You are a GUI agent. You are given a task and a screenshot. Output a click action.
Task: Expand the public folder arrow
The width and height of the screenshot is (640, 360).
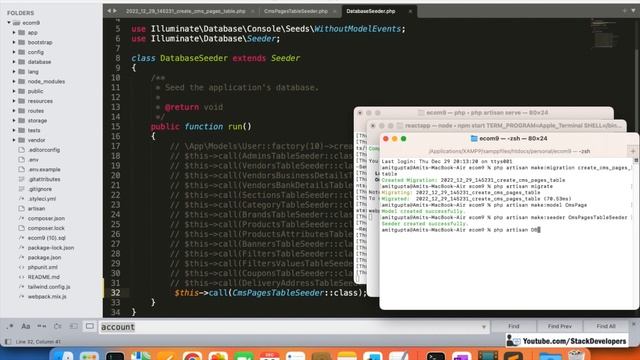coord(14,91)
